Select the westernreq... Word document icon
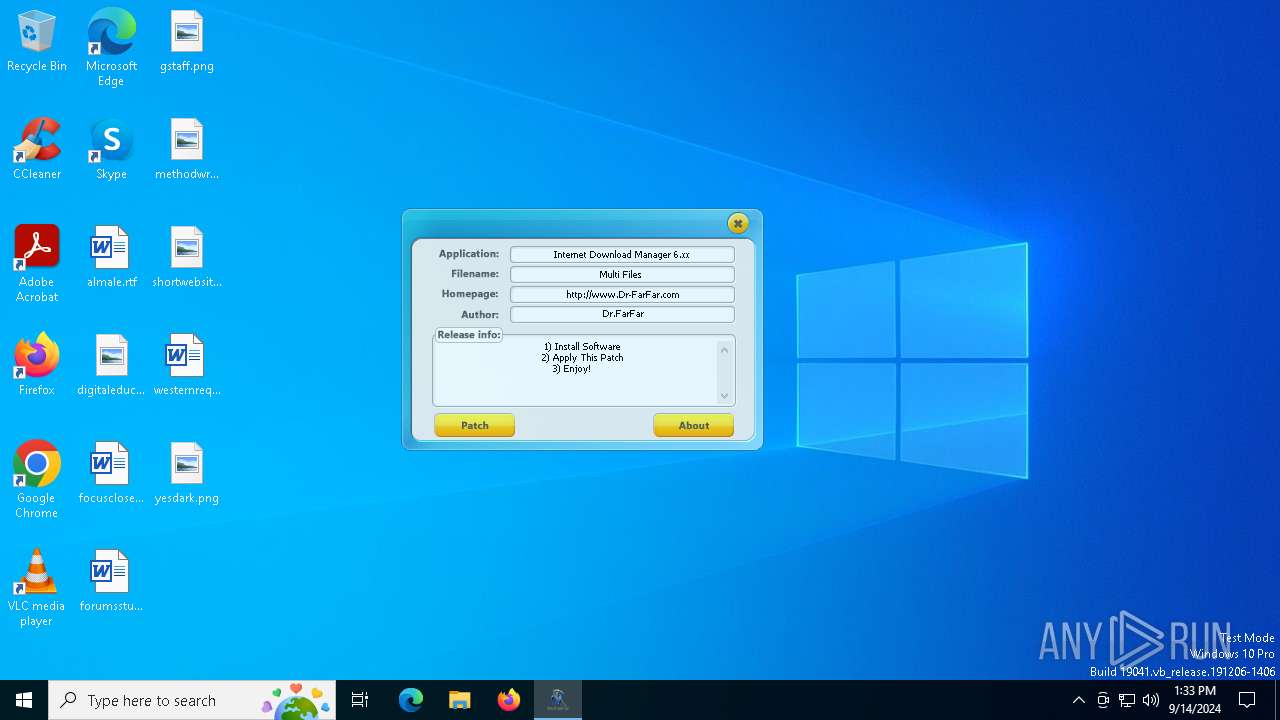This screenshot has height=720, width=1280. [187, 366]
